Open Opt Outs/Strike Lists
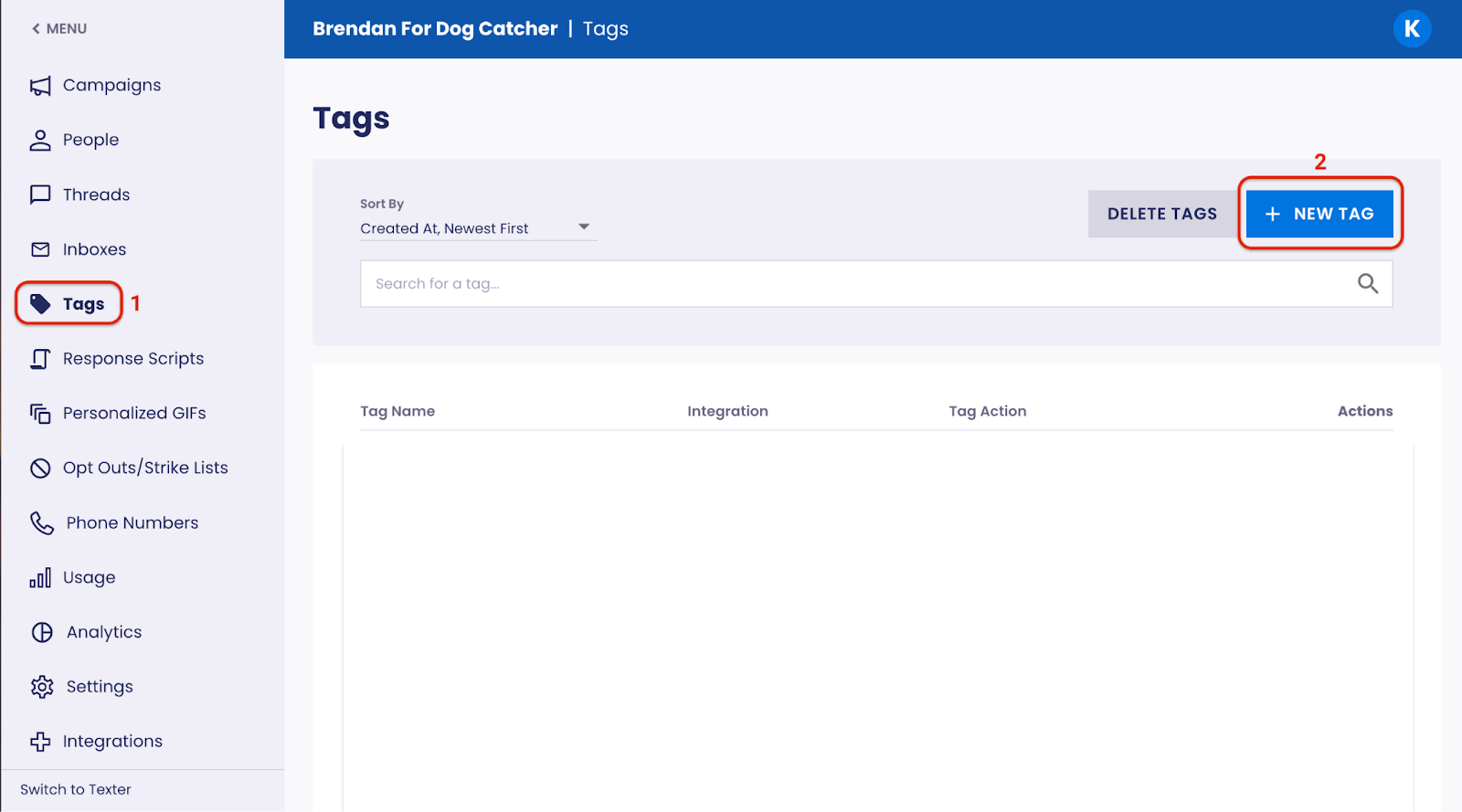This screenshot has height=812, width=1462. coord(145,468)
